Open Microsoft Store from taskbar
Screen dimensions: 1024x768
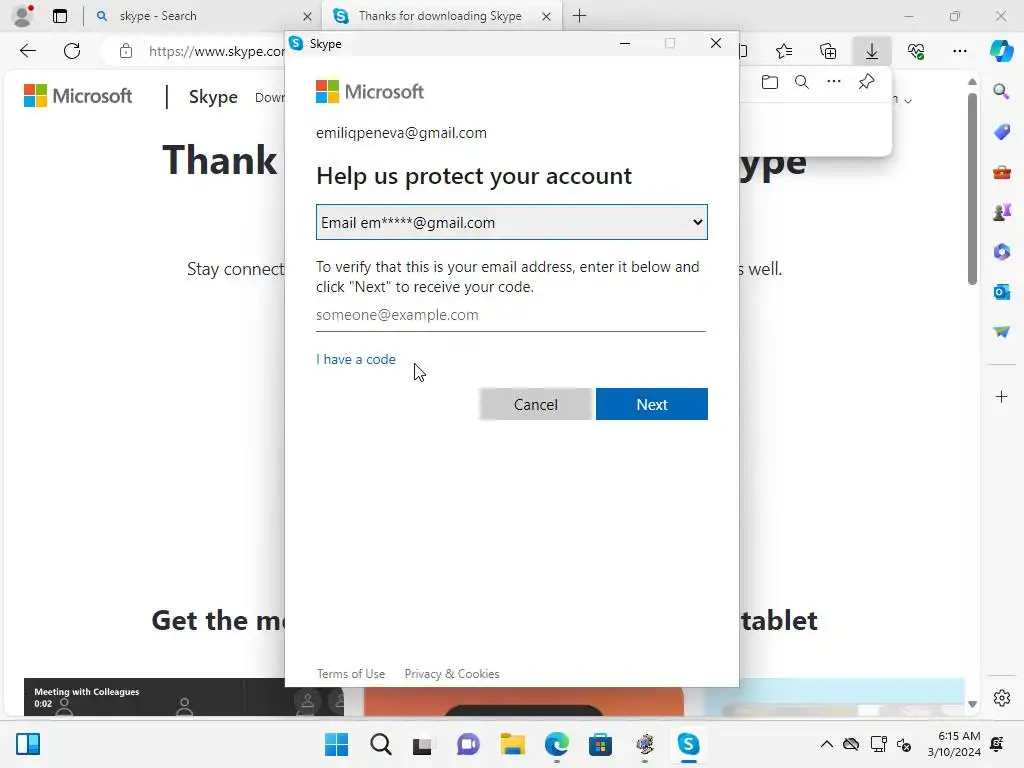pos(600,744)
